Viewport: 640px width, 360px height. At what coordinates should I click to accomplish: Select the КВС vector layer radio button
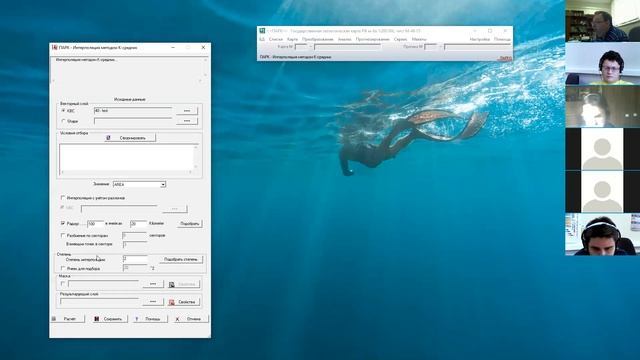click(x=63, y=111)
